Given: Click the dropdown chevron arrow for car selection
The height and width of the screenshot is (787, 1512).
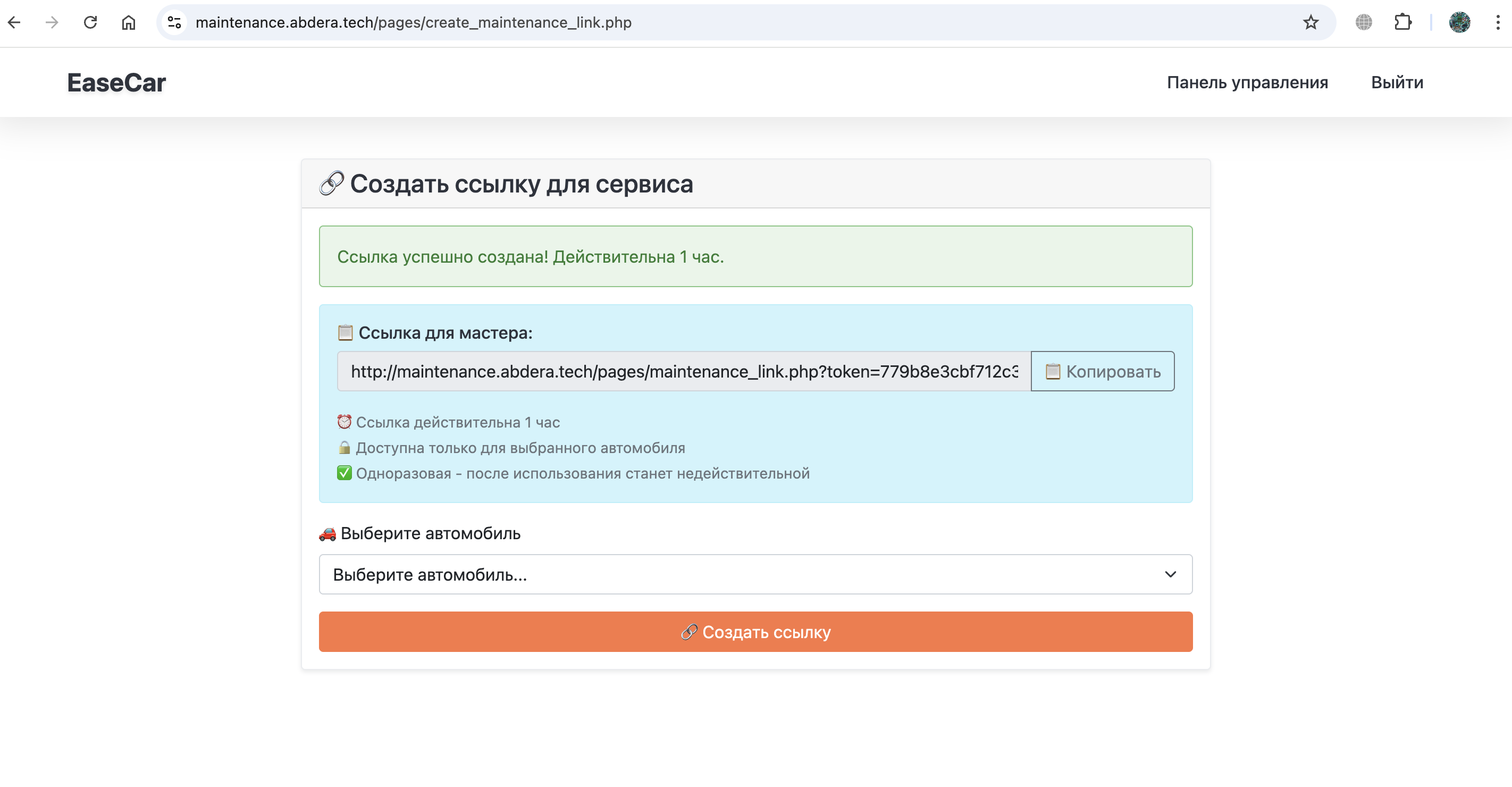Looking at the screenshot, I should click(x=1170, y=574).
